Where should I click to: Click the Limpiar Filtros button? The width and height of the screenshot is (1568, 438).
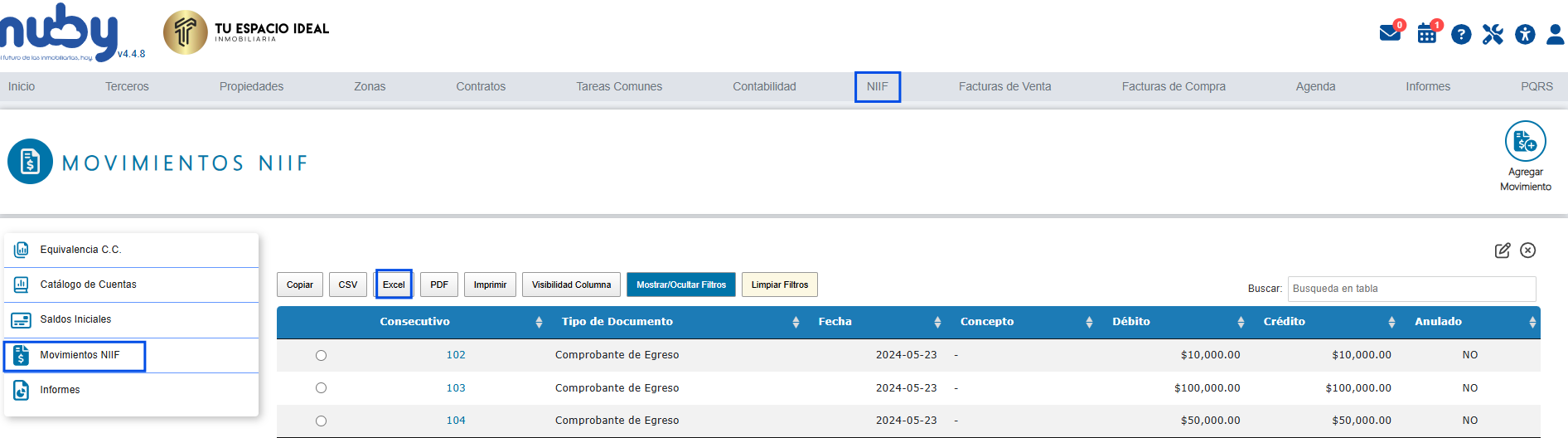click(780, 285)
